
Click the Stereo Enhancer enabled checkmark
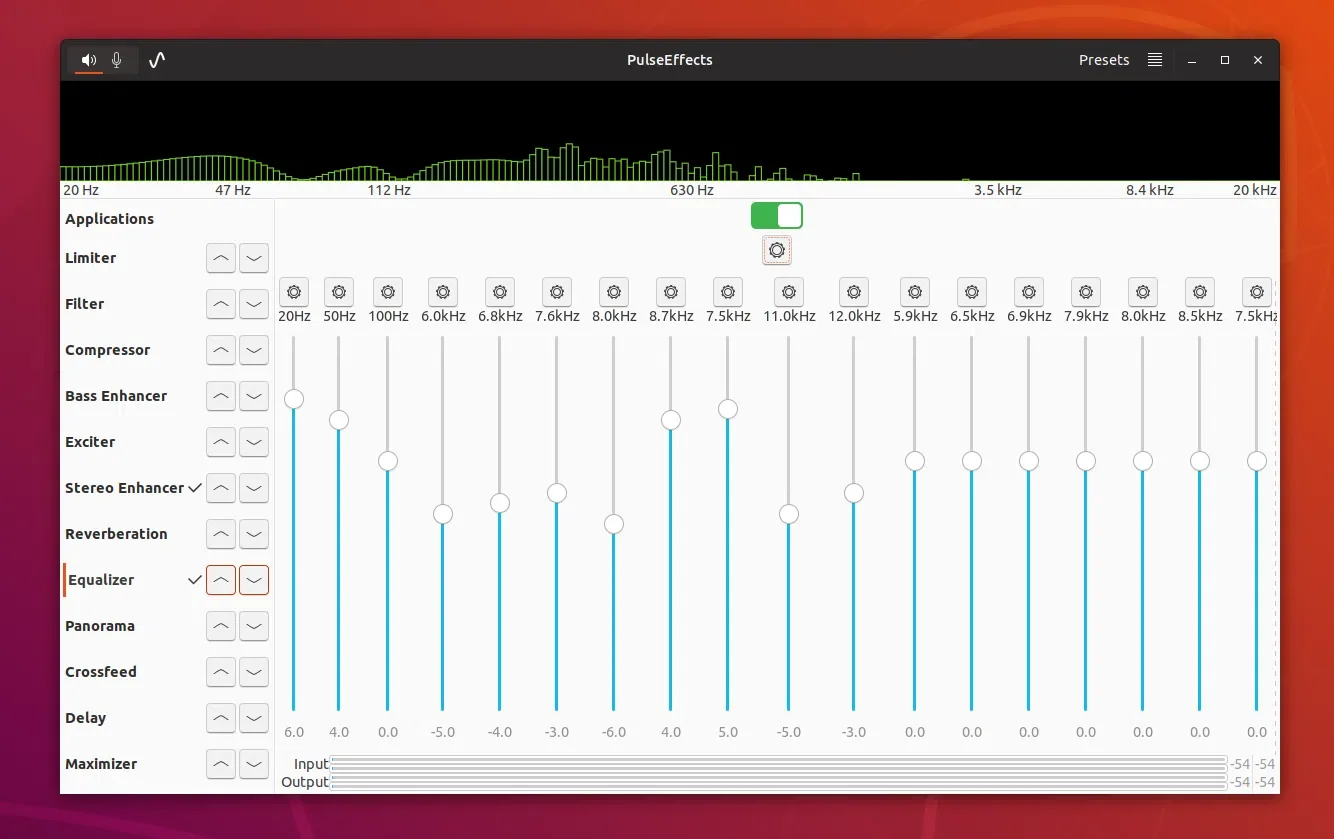(x=196, y=488)
